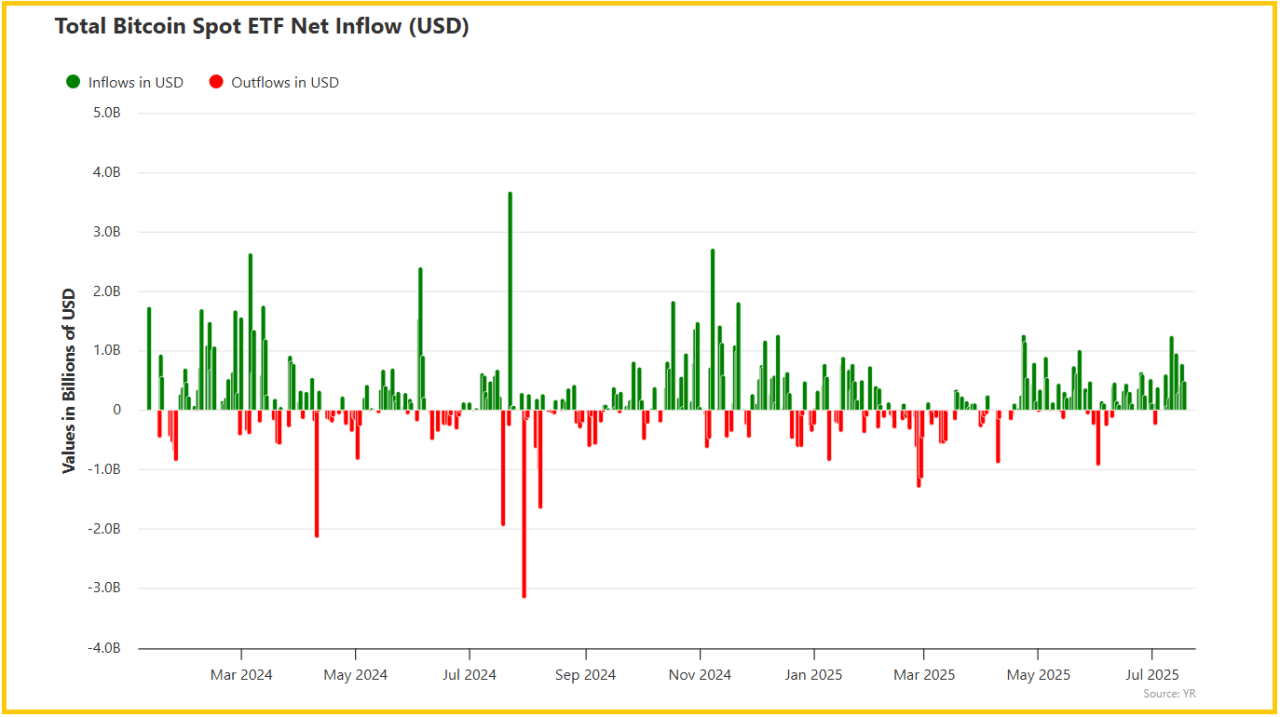This screenshot has width=1280, height=717.
Task: Click the 'Jul 2025' x-axis label
Action: coord(1152,675)
